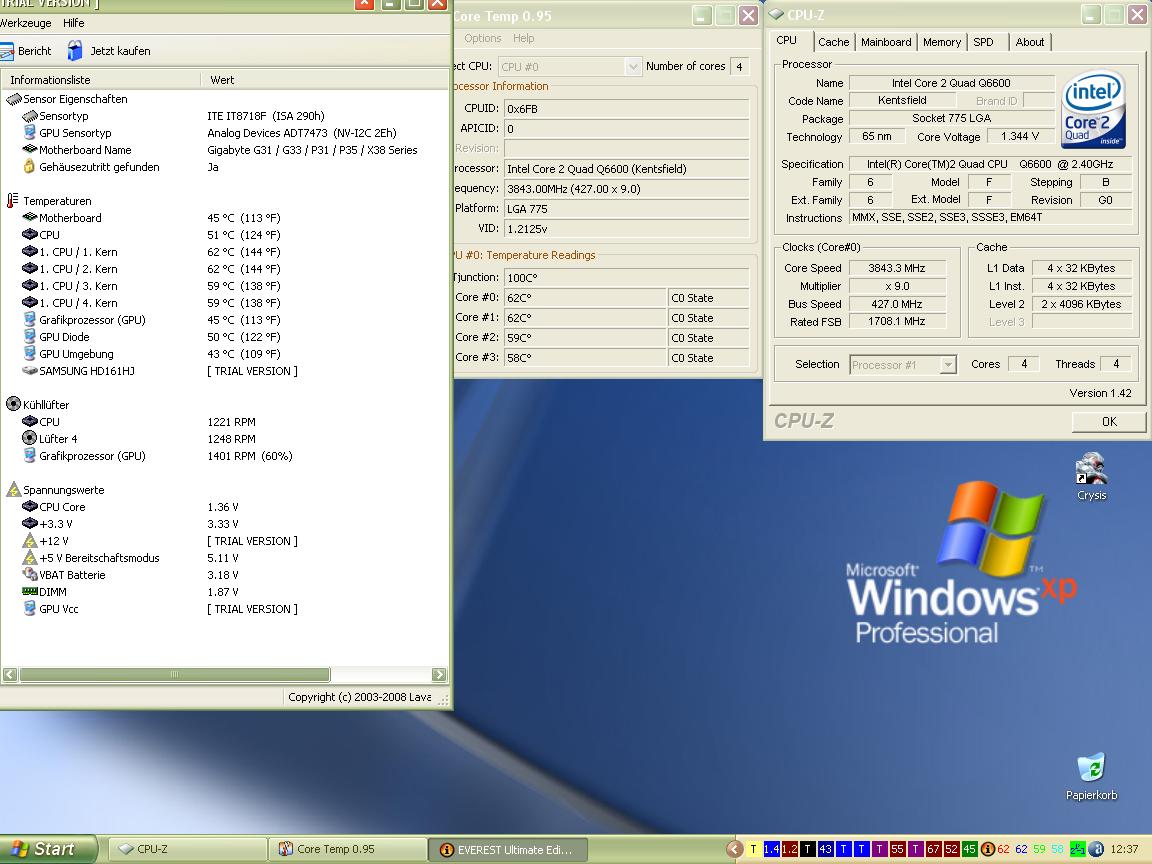Click the dark red 1.2 tray sensor icon
Viewport: 1152px width, 864px height.
point(790,849)
